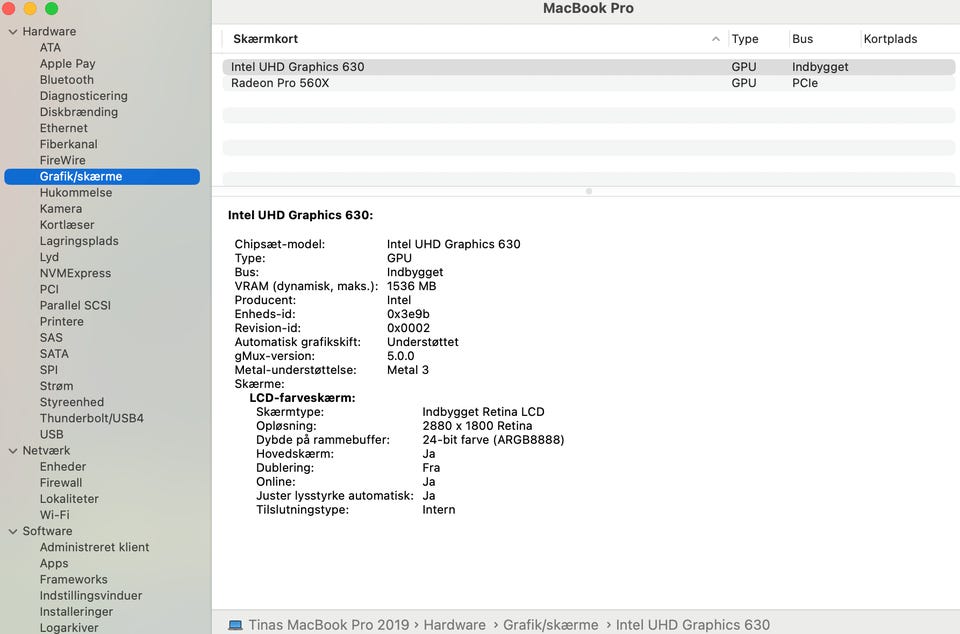The height and width of the screenshot is (634, 960).
Task: Select FireWire in the sidebar
Action: tap(62, 160)
